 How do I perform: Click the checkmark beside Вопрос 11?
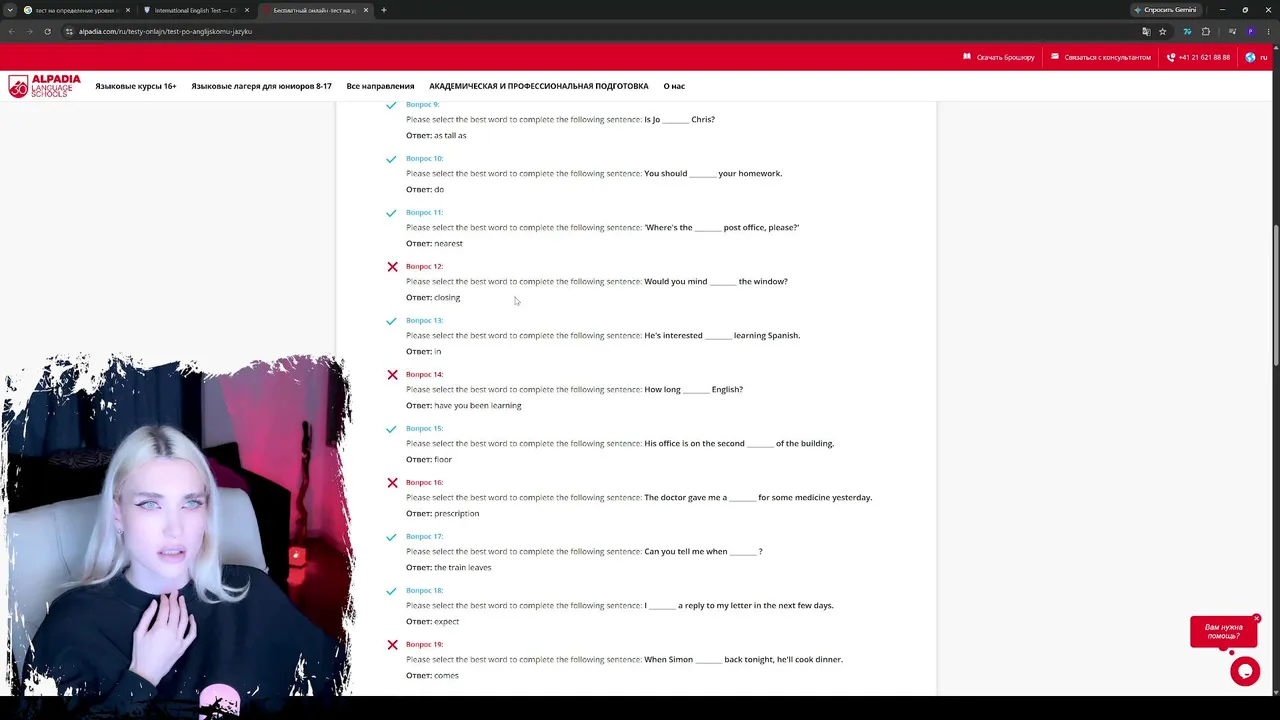pyautogui.click(x=391, y=213)
